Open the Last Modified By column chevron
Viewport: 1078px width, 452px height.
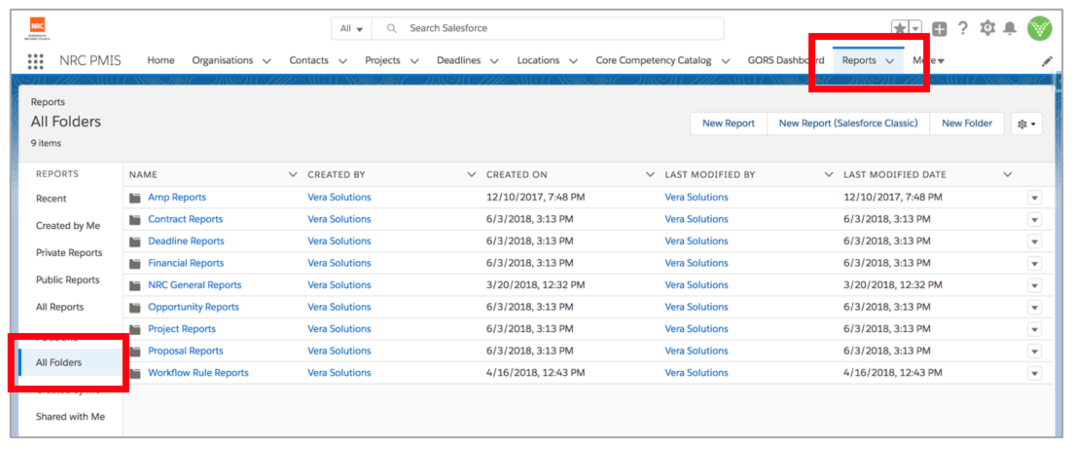[x=829, y=175]
